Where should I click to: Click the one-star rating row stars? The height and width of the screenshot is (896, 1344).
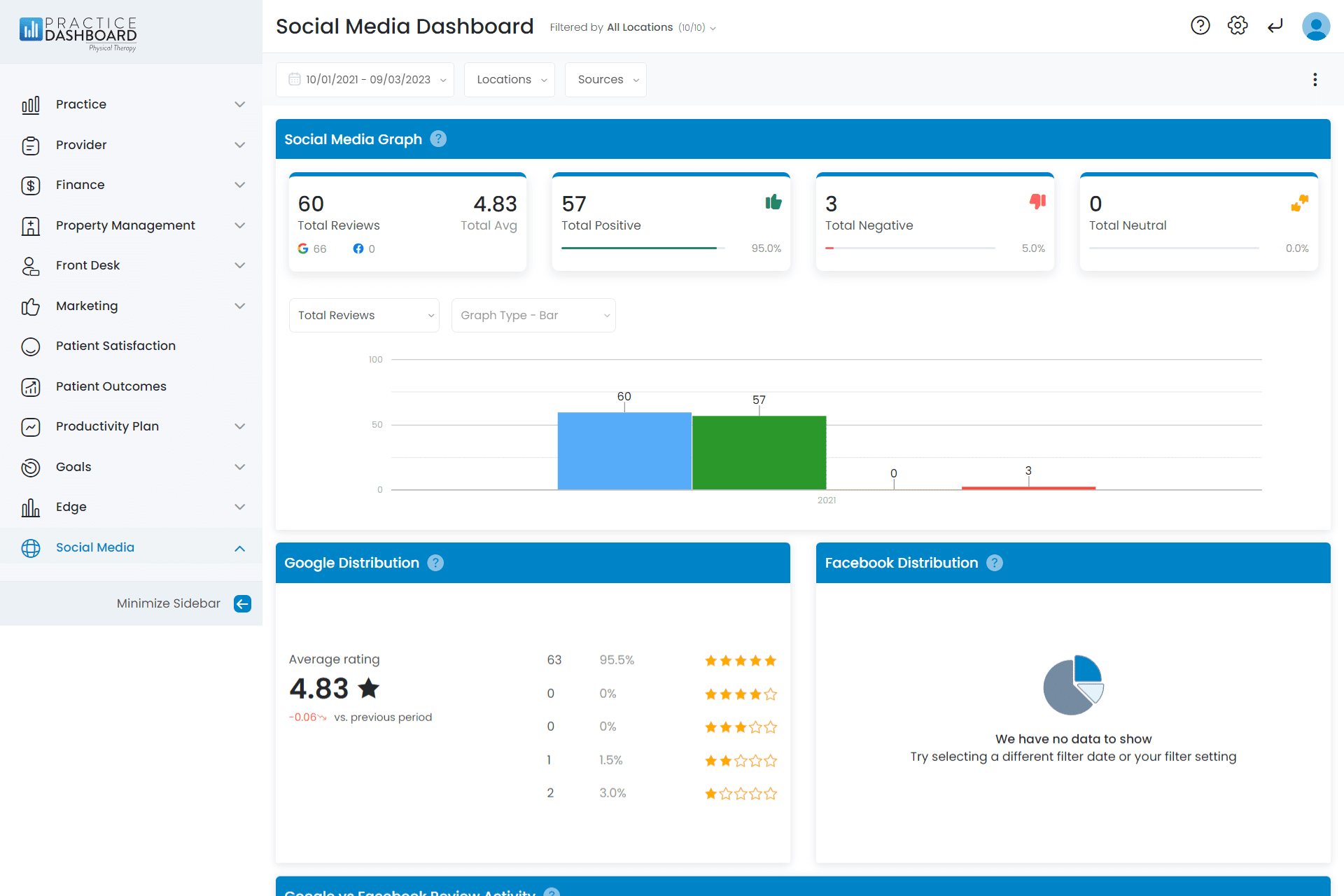click(x=741, y=794)
